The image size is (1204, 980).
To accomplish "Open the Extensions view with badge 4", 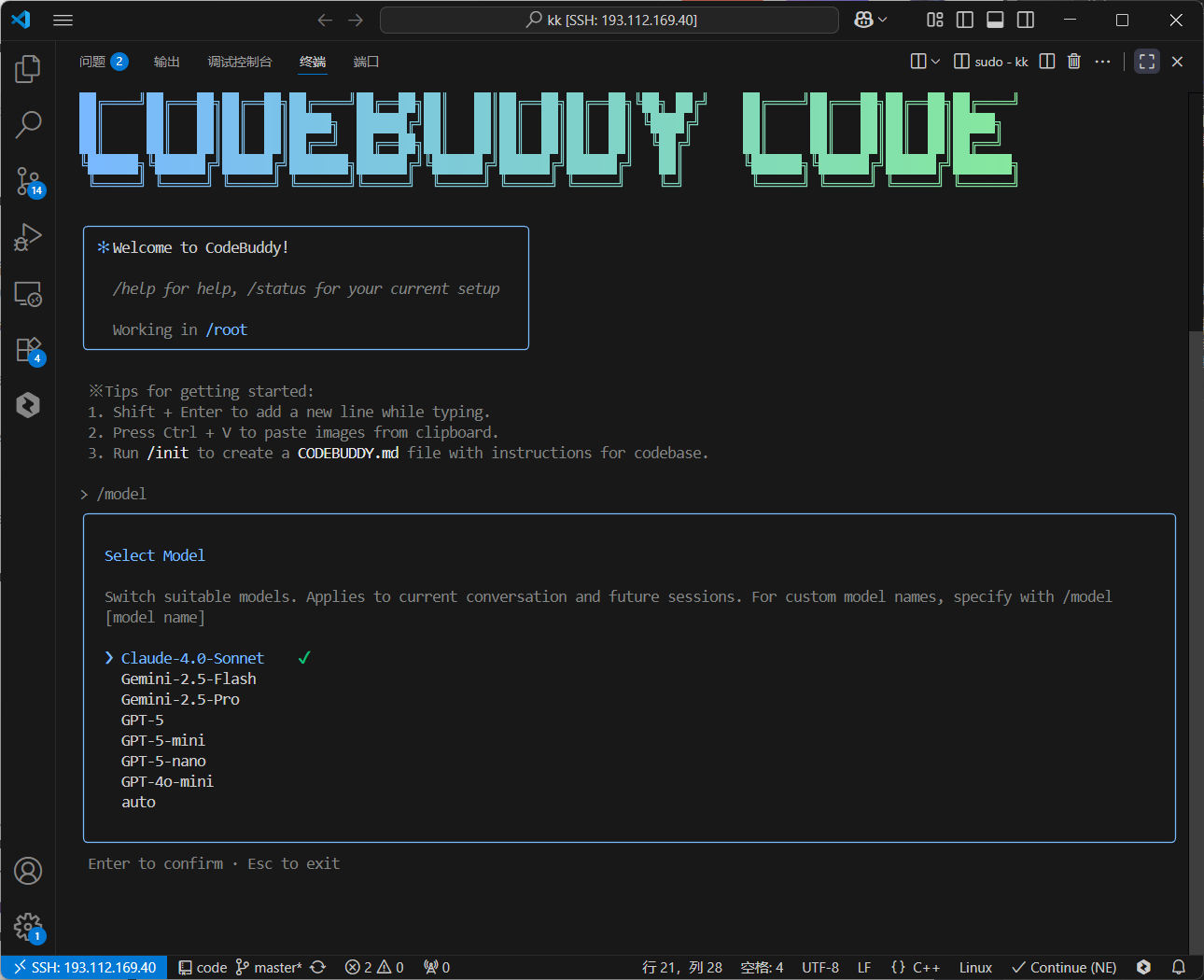I will (x=28, y=350).
